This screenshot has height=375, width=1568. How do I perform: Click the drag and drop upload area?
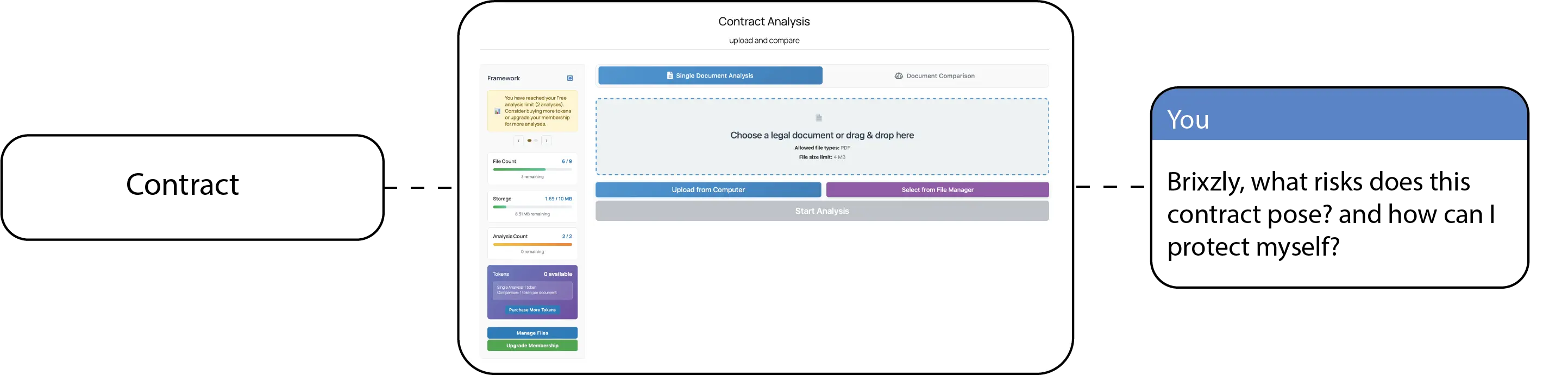tap(821, 137)
